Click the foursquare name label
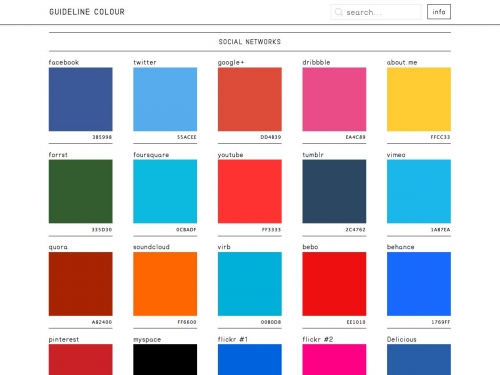The image size is (500, 375). pos(151,155)
